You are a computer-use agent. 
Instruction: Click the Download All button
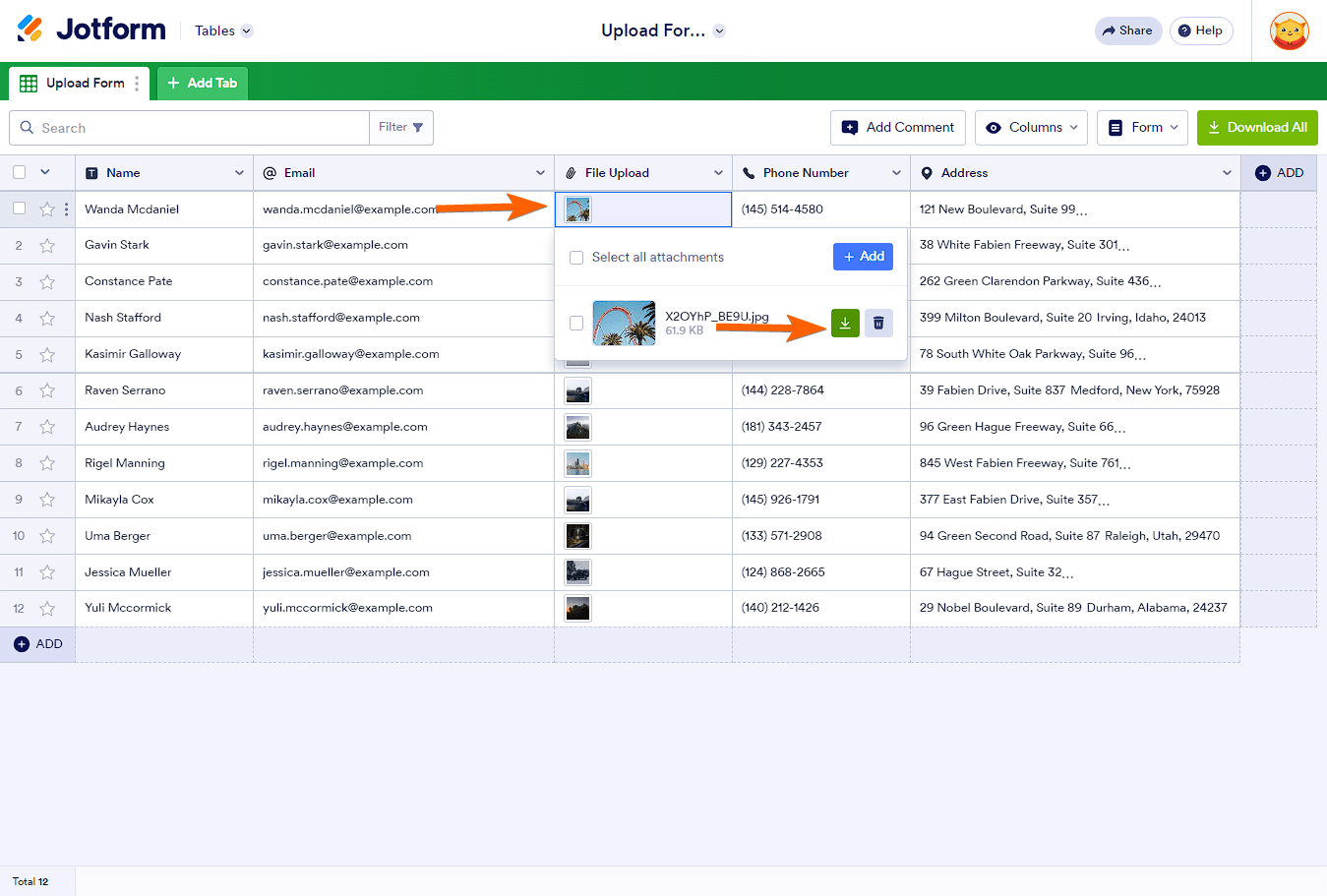1256,128
